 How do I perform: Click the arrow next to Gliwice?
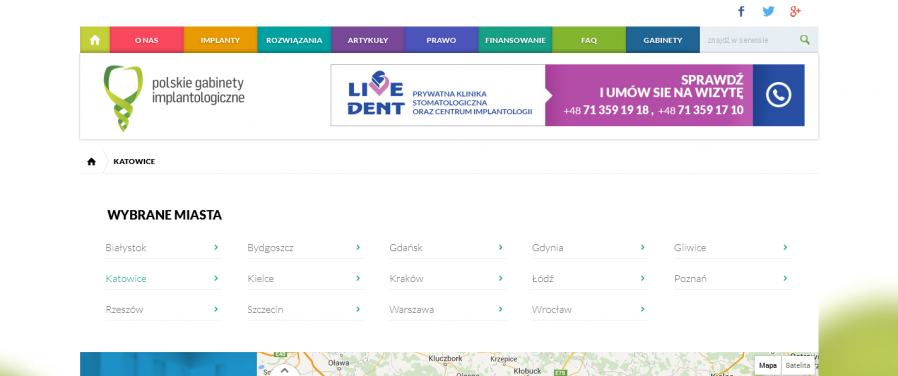click(785, 247)
